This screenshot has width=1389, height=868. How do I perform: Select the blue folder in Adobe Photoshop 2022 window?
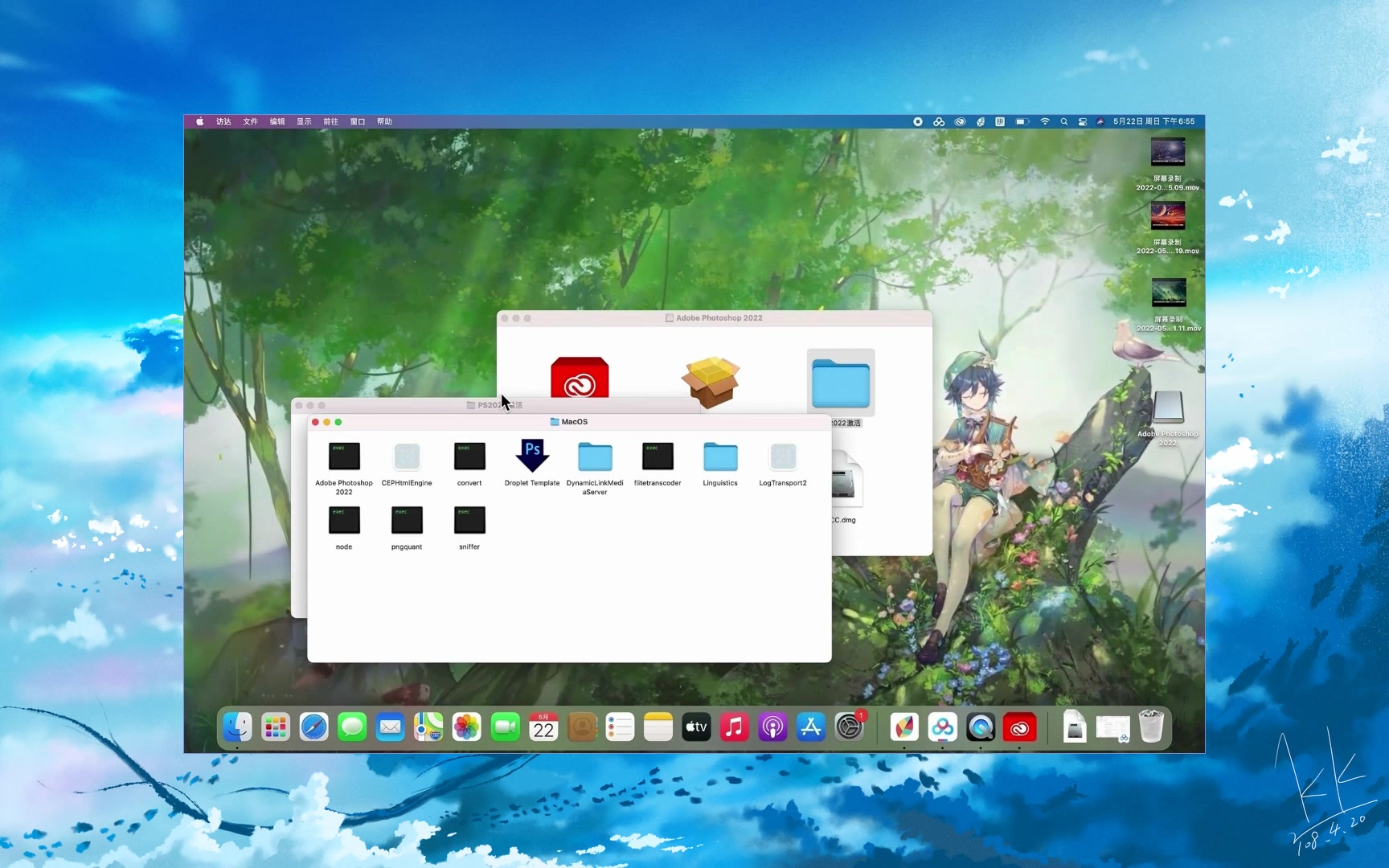[x=841, y=383]
